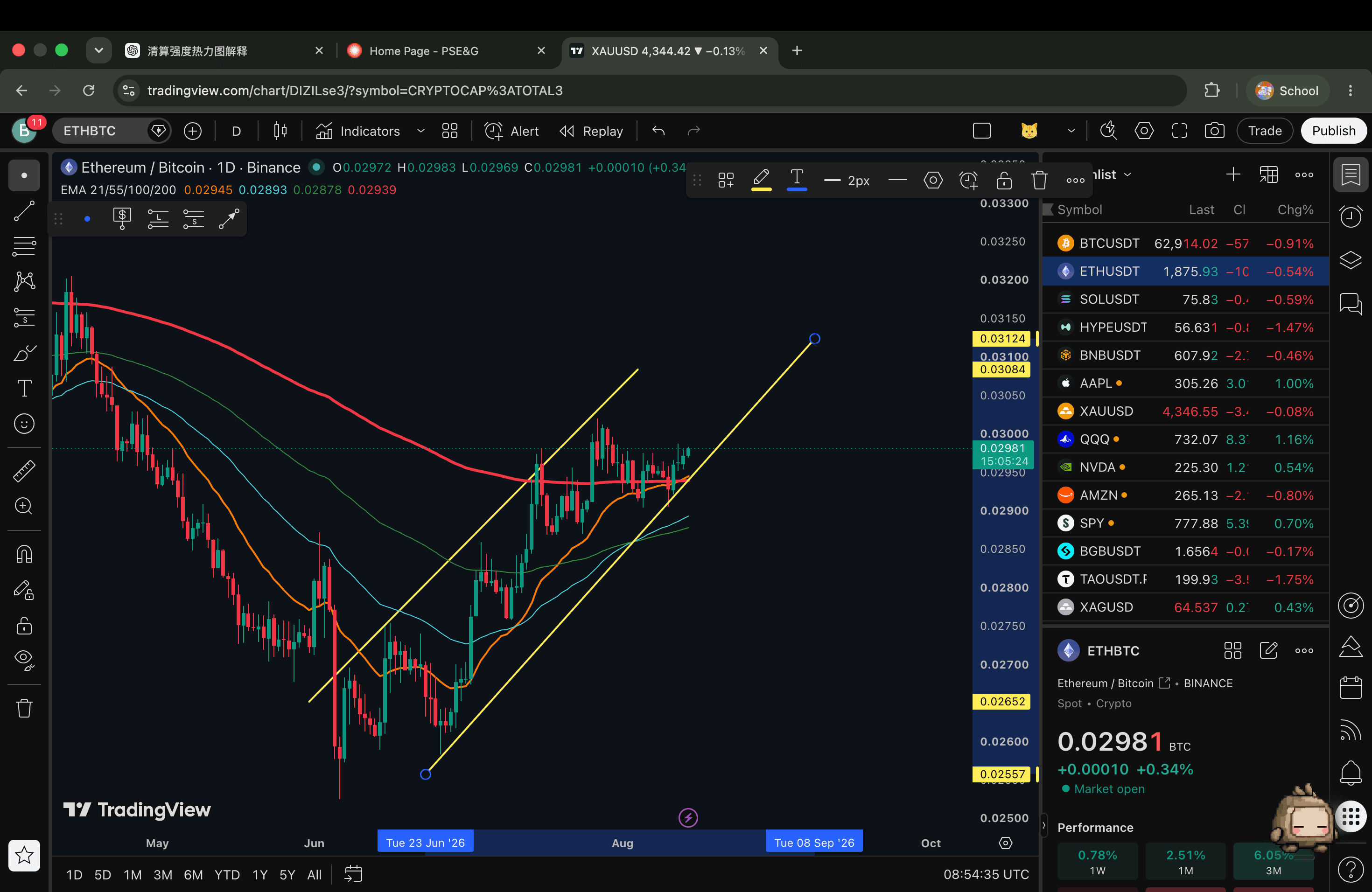This screenshot has height=892, width=1372.
Task: Select NVDA in the watchlist
Action: (1185, 467)
